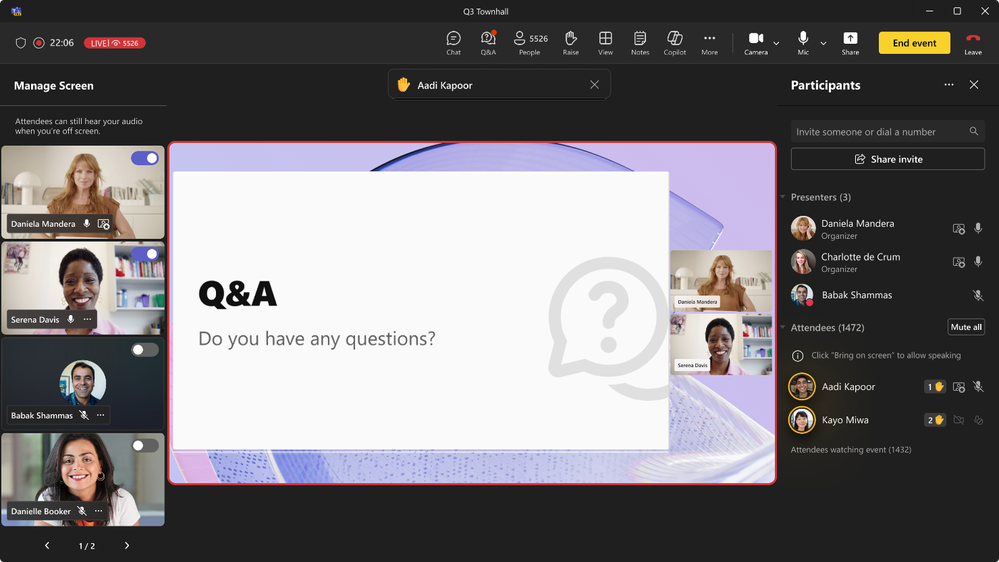Click Charlotte de Crum's microphone icon
This screenshot has width=999, height=562.
click(x=978, y=262)
